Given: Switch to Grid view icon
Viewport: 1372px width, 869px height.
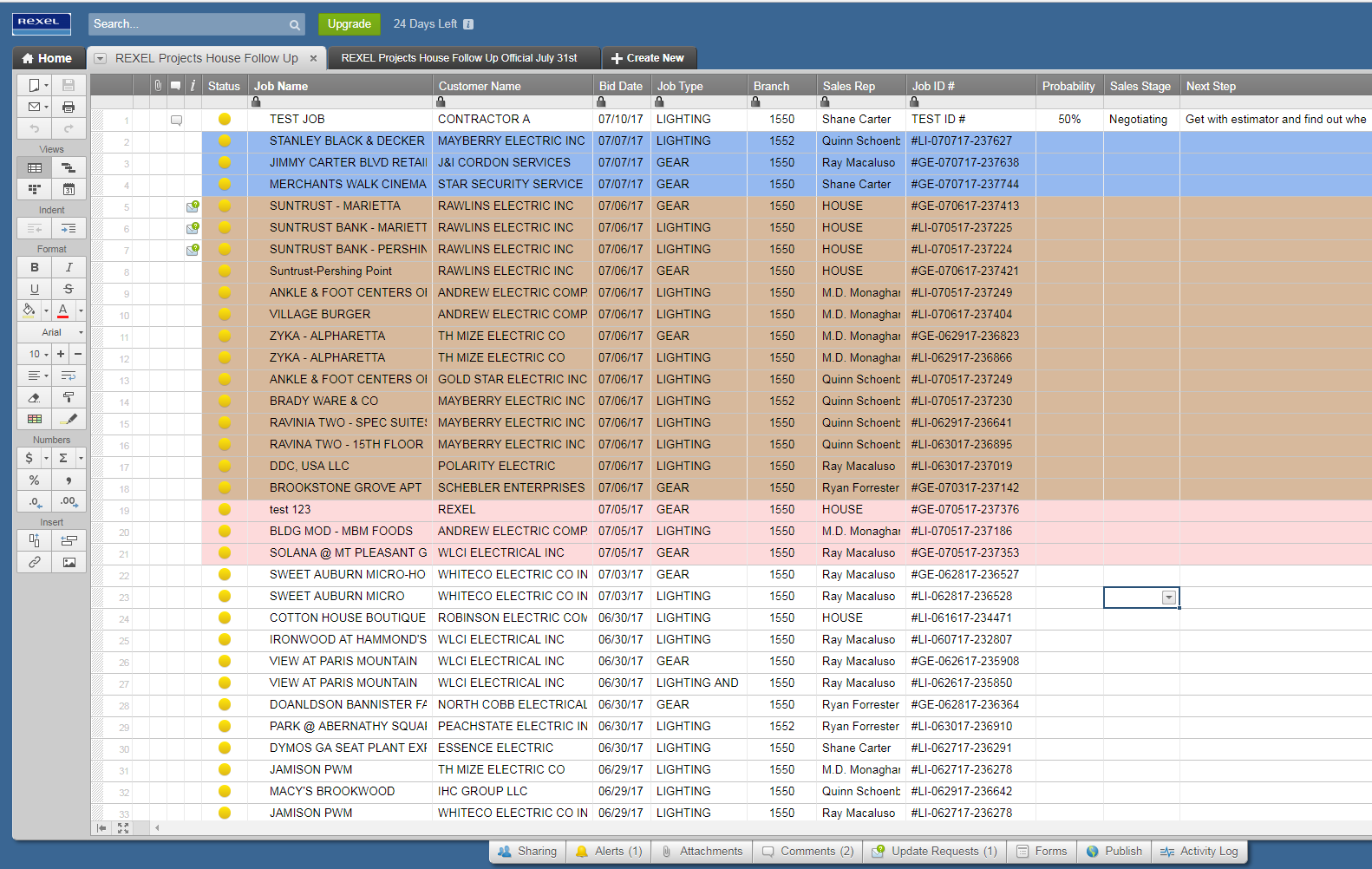Looking at the screenshot, I should point(34,167).
